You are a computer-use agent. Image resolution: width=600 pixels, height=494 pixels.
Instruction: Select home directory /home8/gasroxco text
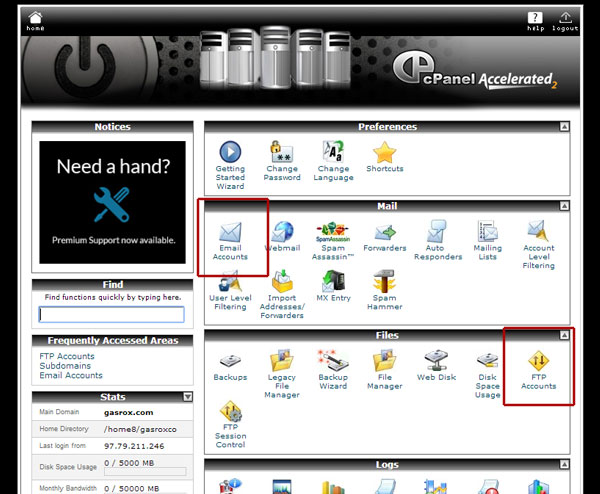click(140, 429)
